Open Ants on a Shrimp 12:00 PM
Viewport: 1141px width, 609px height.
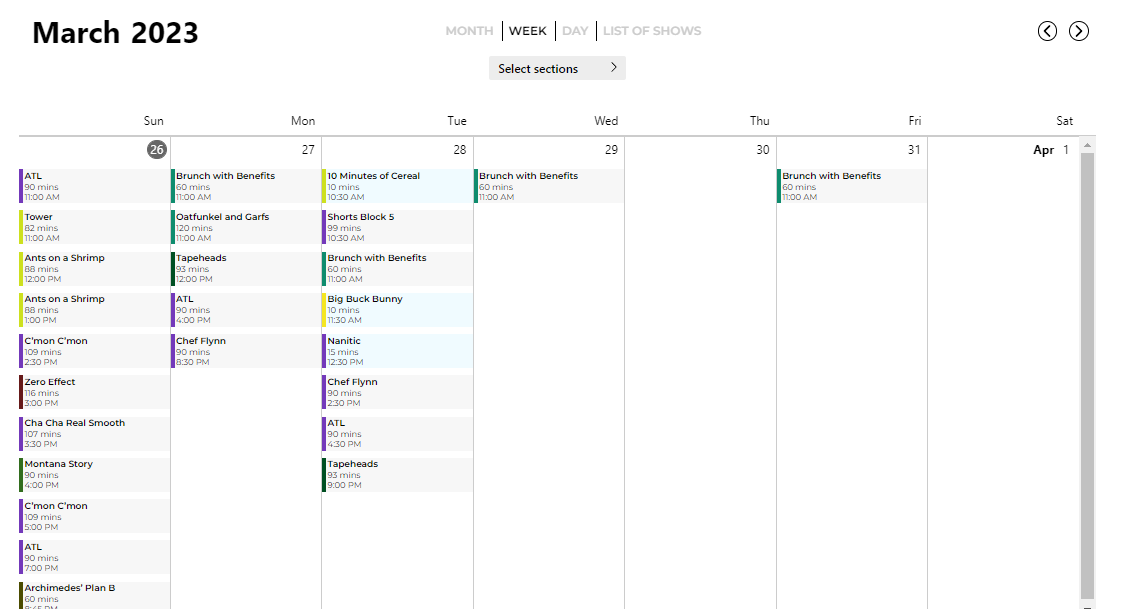pyautogui.click(x=95, y=268)
